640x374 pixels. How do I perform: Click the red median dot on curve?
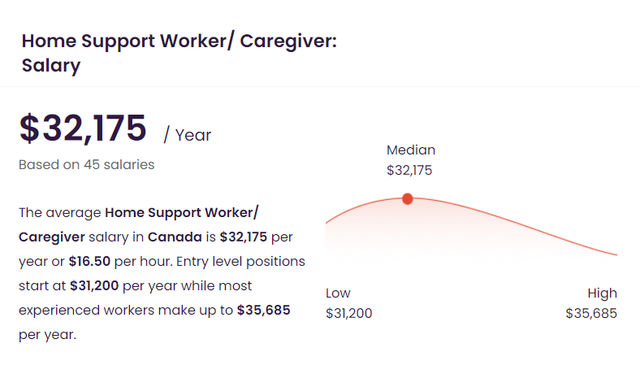[x=407, y=199]
